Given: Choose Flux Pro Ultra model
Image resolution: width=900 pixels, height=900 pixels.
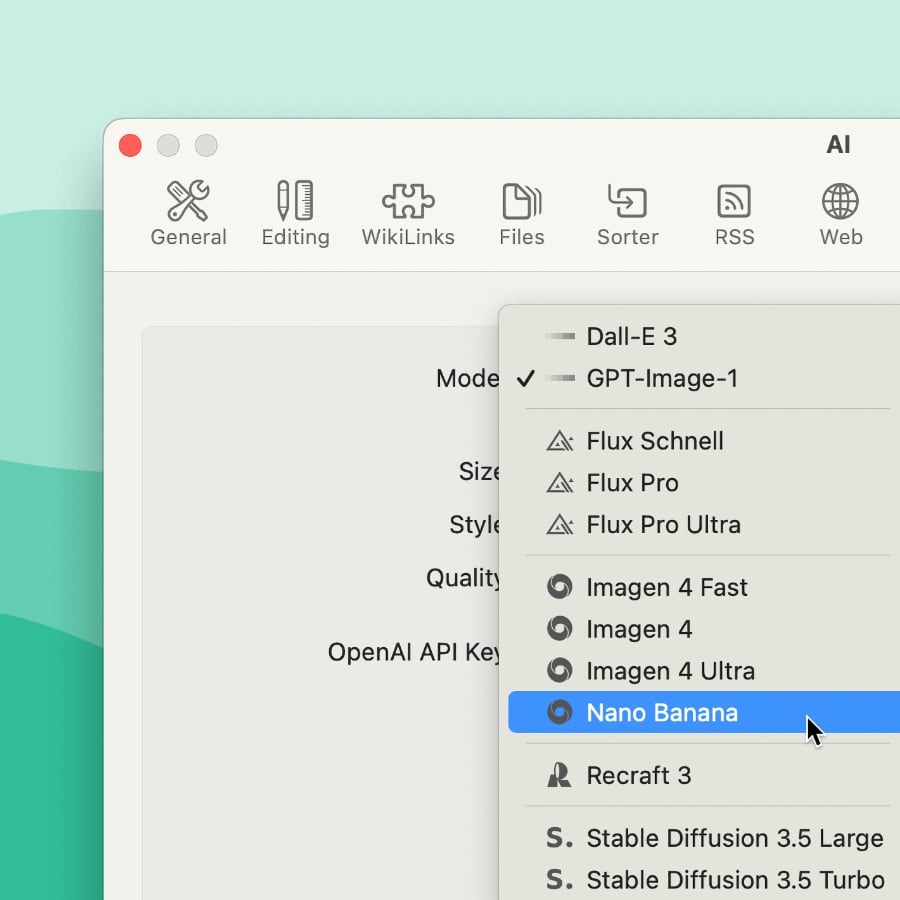Looking at the screenshot, I should (x=663, y=525).
